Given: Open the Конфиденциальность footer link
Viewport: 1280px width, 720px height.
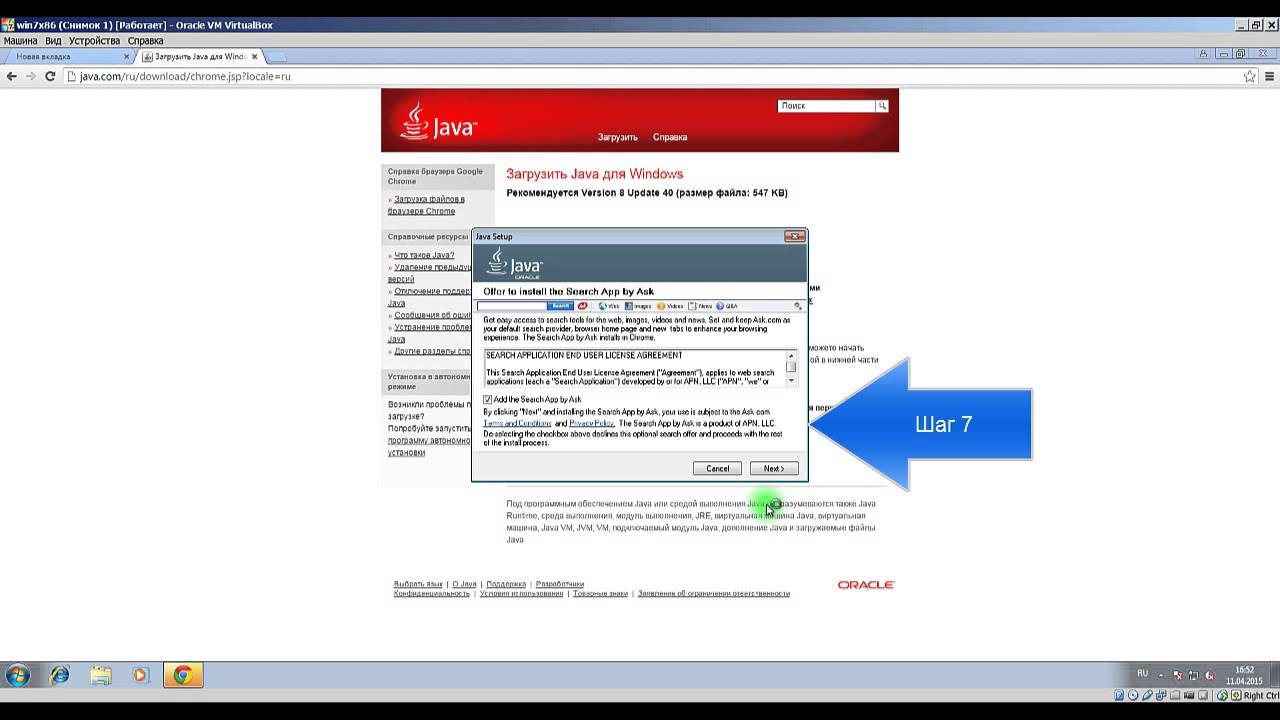Looking at the screenshot, I should pos(432,594).
